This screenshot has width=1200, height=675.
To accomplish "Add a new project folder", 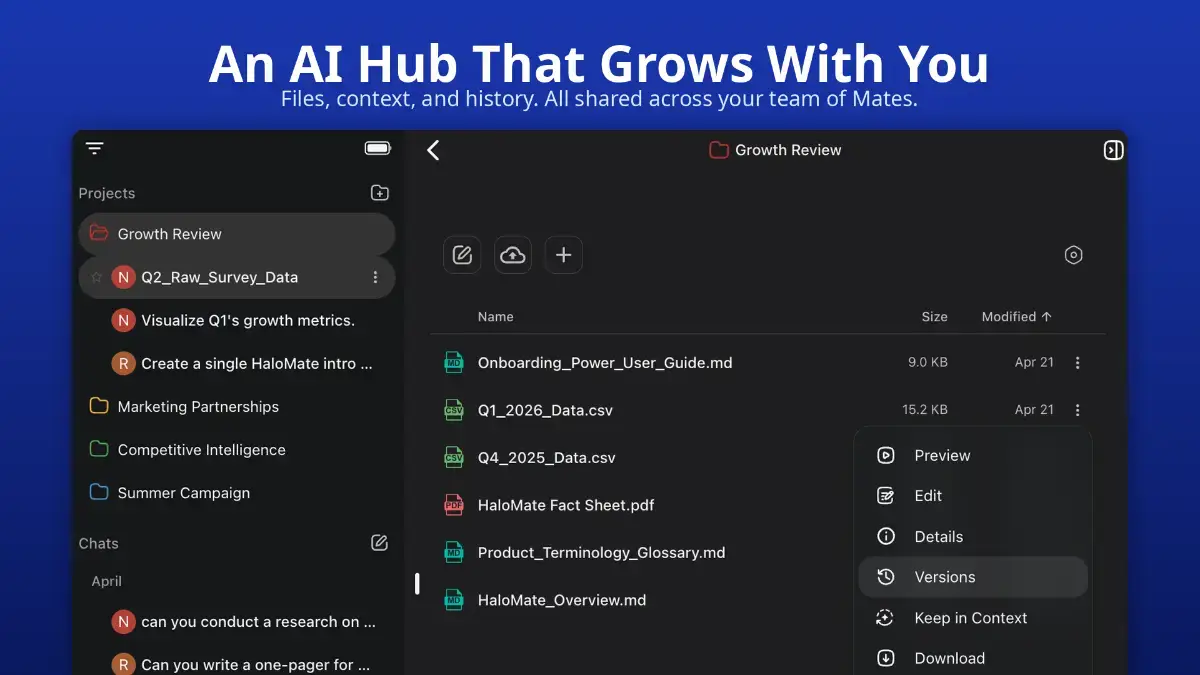I will coord(379,193).
